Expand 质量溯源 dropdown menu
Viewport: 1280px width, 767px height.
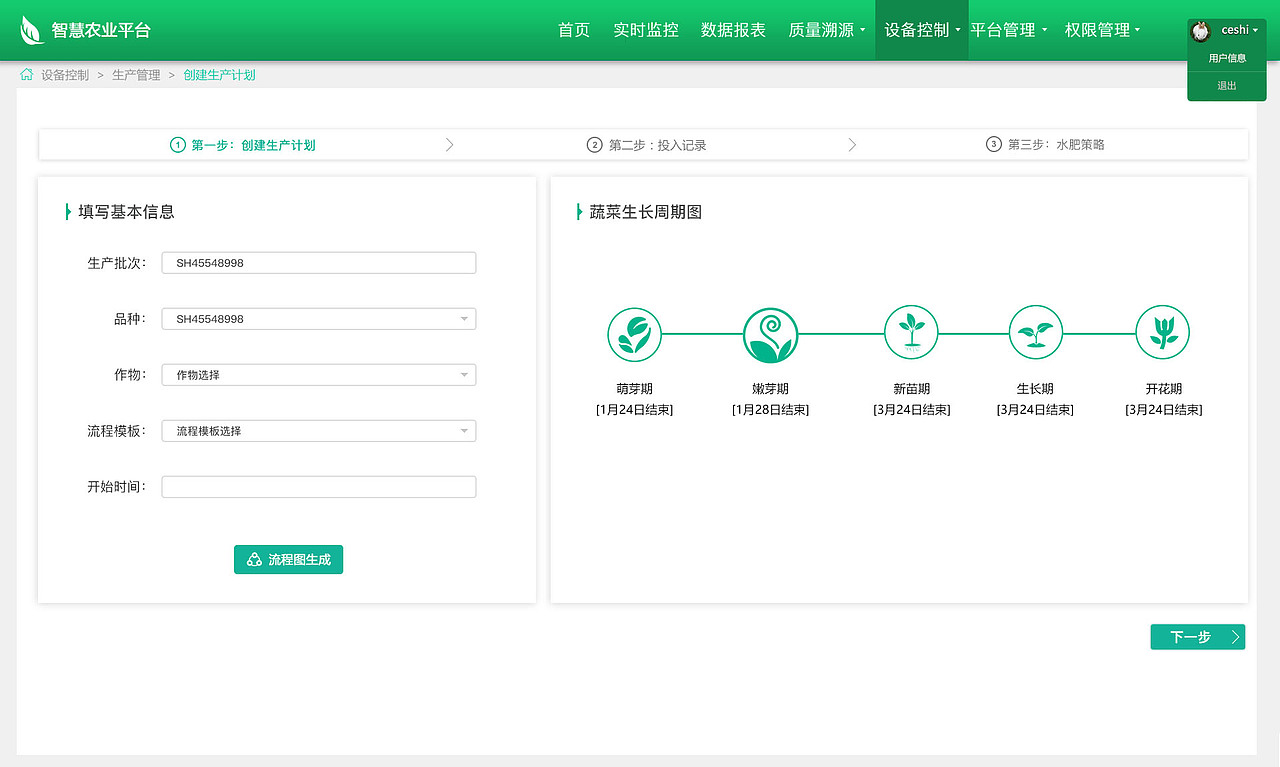coord(827,30)
